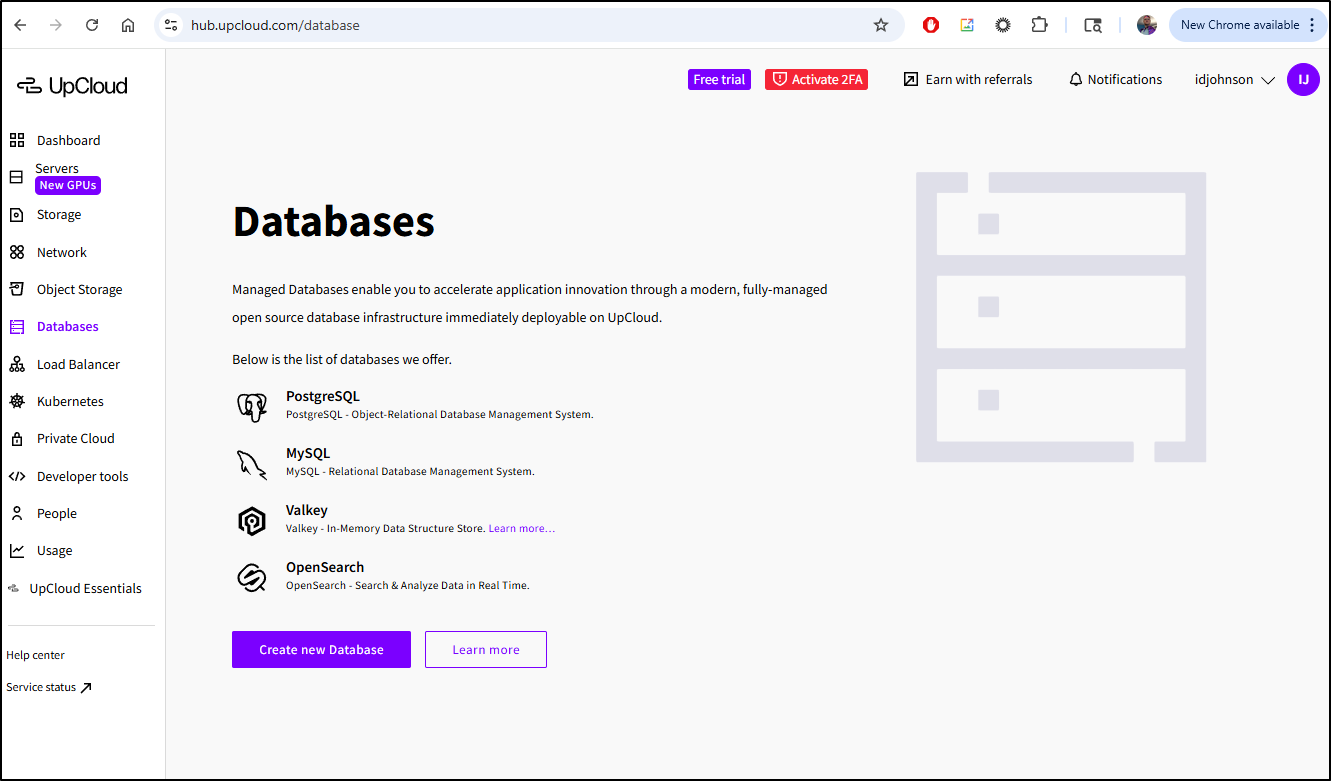Select the Load Balancer sidebar icon
1331x781 pixels.
click(x=17, y=364)
